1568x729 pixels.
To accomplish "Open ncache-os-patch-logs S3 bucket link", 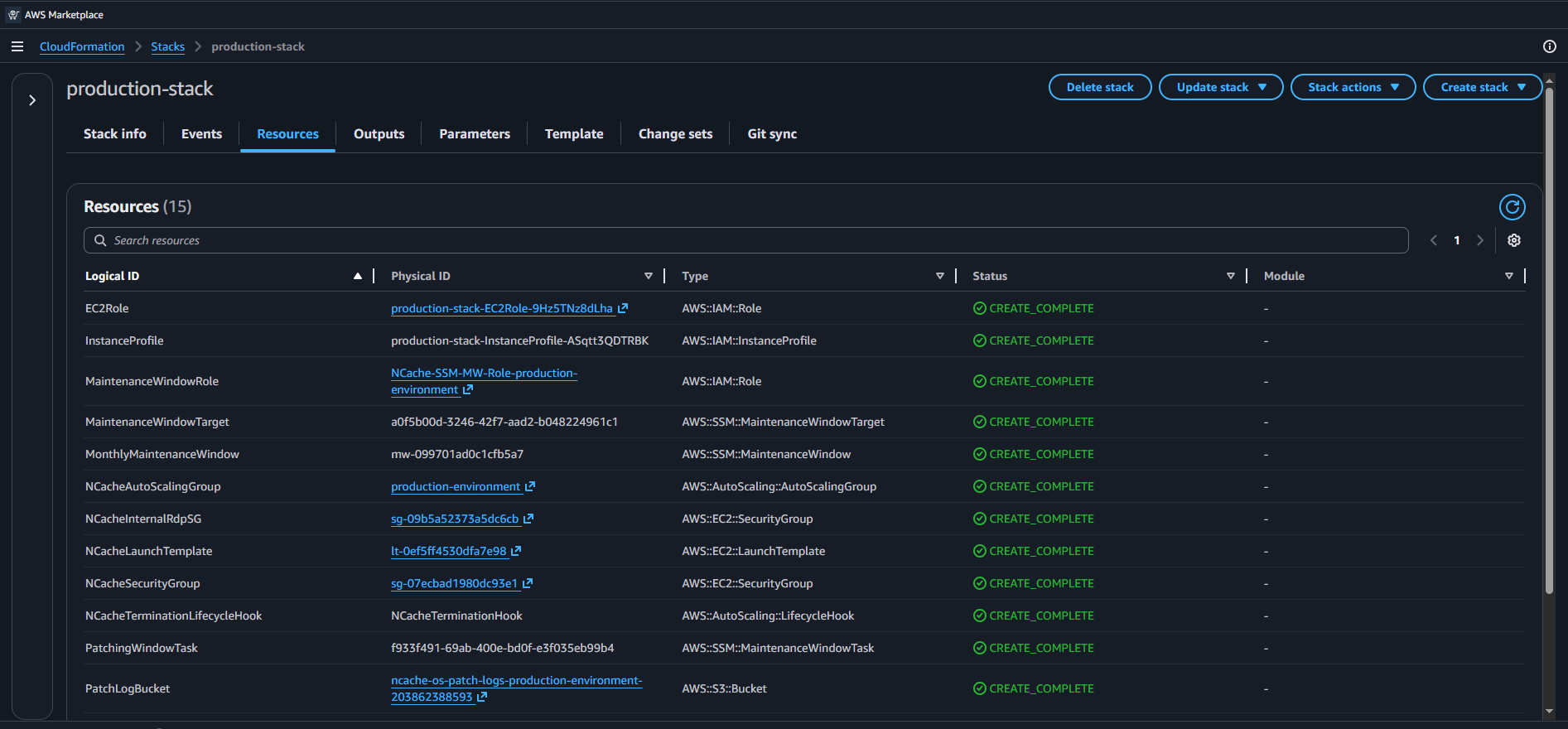I will (516, 688).
